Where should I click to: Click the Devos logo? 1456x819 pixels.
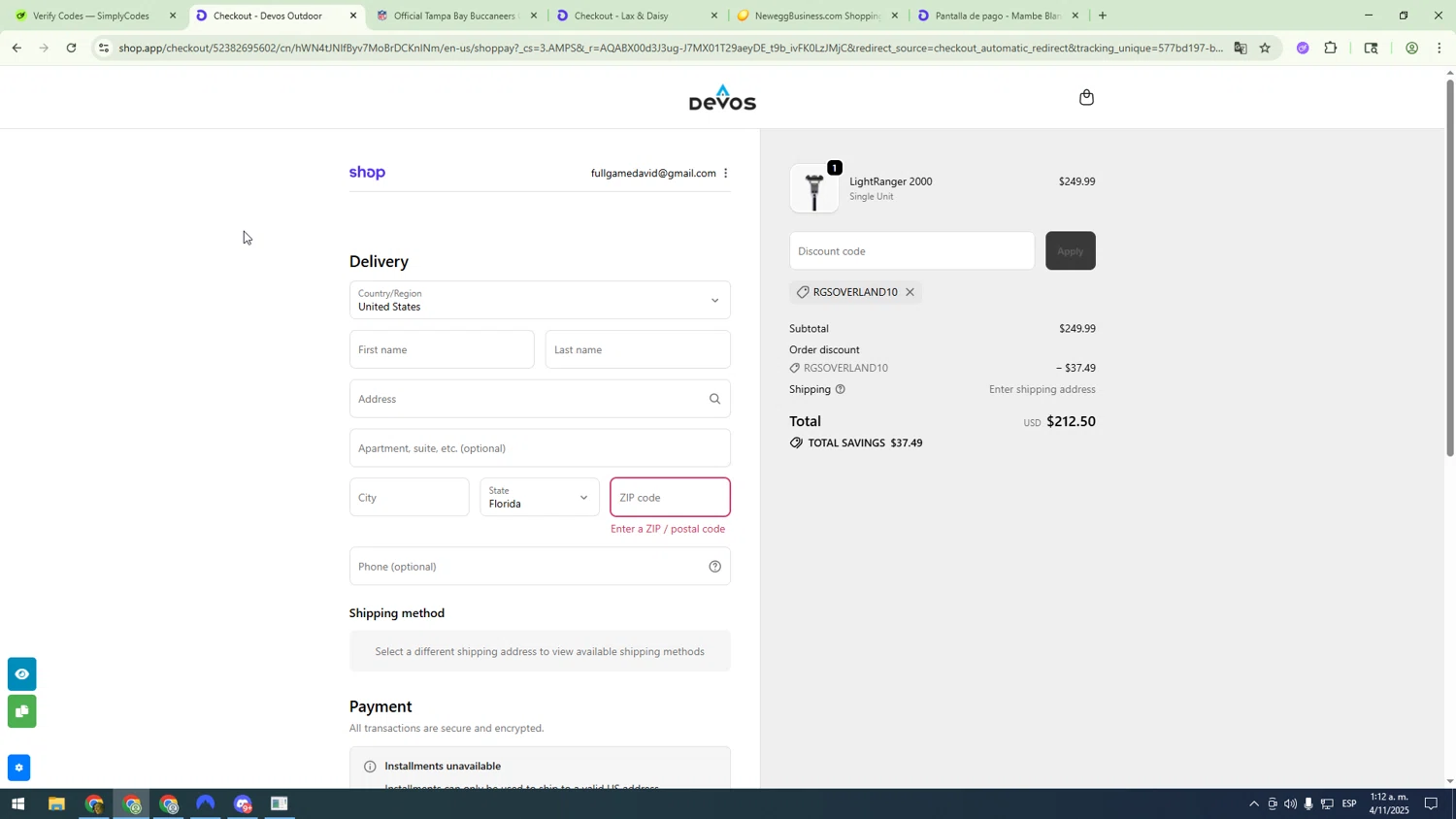[722, 98]
